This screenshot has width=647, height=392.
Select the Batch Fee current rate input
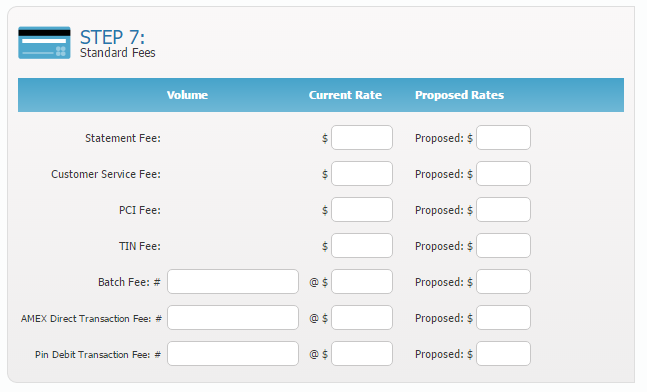pos(362,282)
